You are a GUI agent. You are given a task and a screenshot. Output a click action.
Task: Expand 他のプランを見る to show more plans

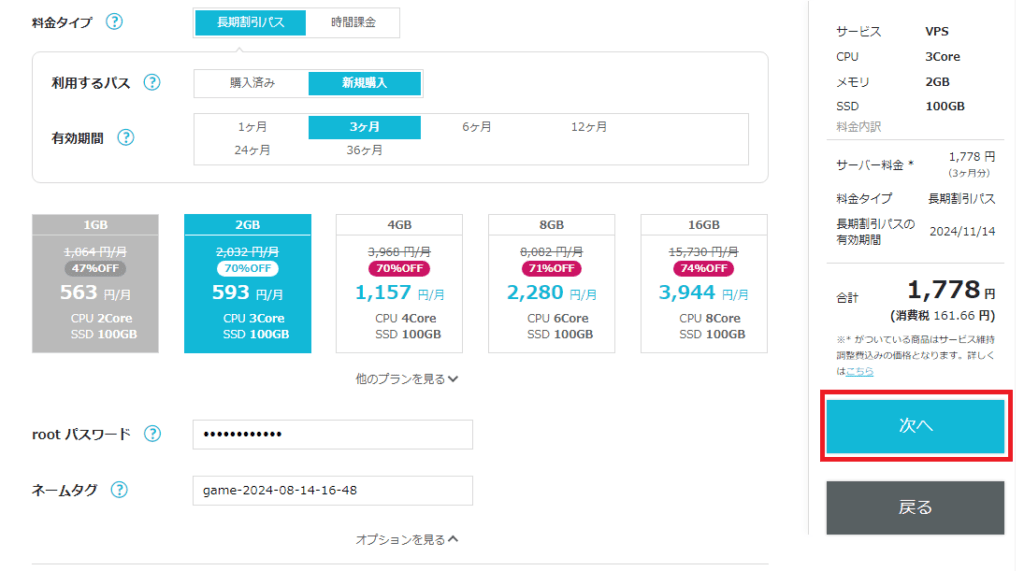[406, 379]
